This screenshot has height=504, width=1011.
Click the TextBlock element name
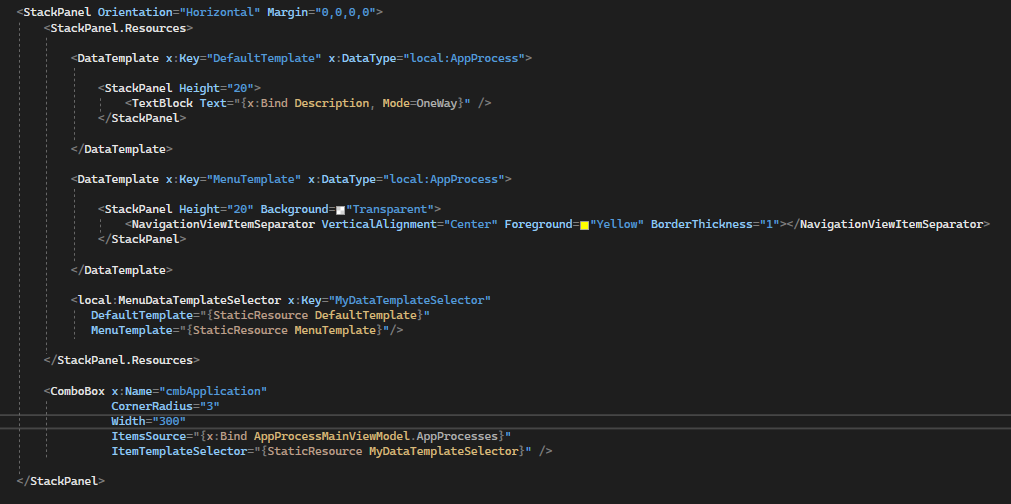[x=162, y=103]
